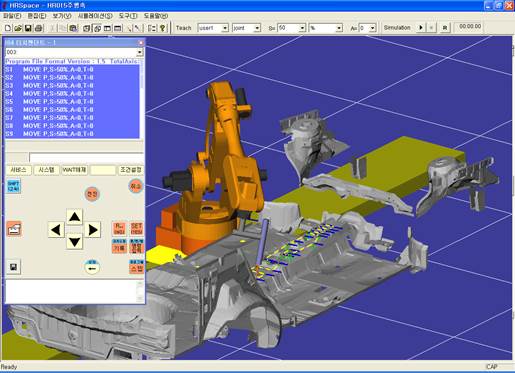
Task: Click the 서비스 pendant button
Action: (19, 170)
